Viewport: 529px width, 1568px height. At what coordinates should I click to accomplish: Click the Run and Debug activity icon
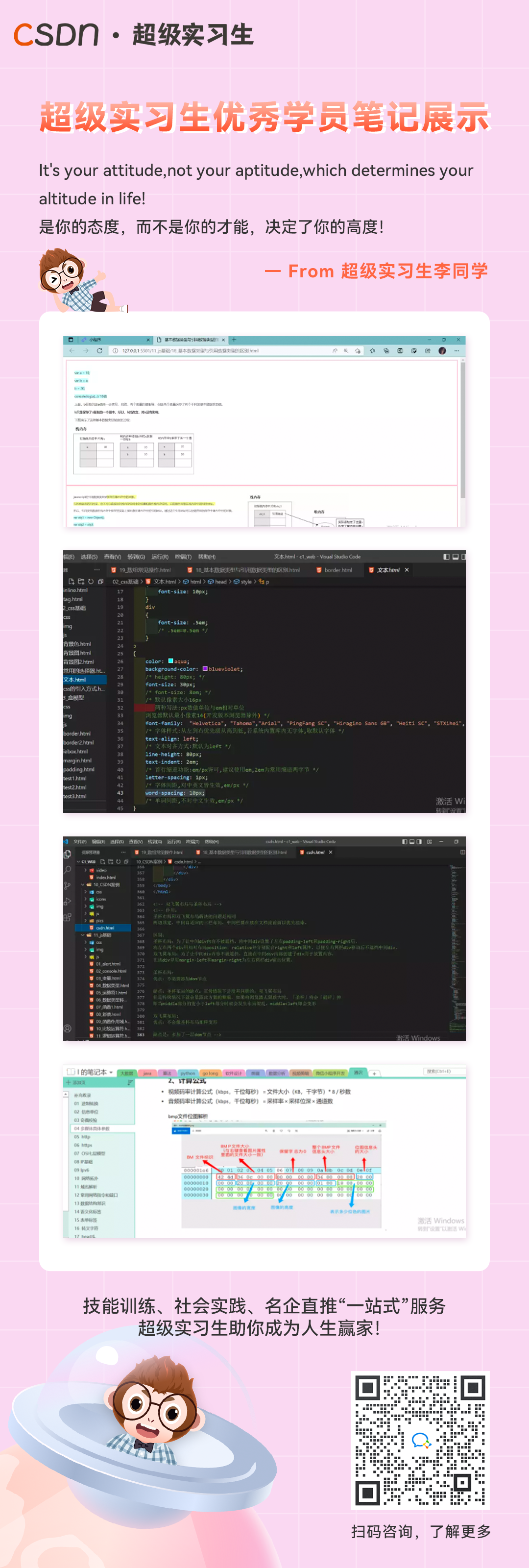point(67,901)
